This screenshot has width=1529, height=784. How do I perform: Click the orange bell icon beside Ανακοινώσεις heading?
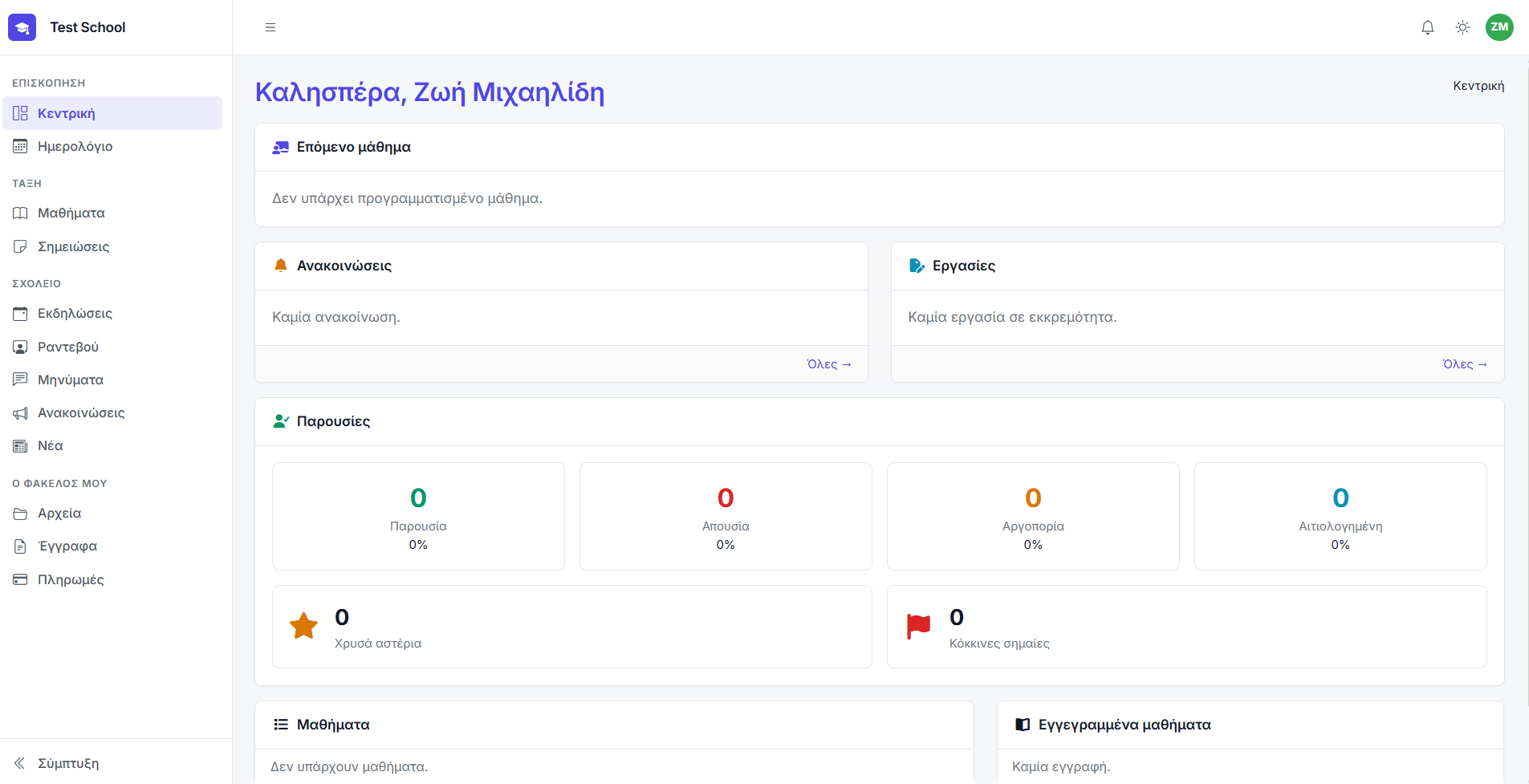click(x=280, y=266)
